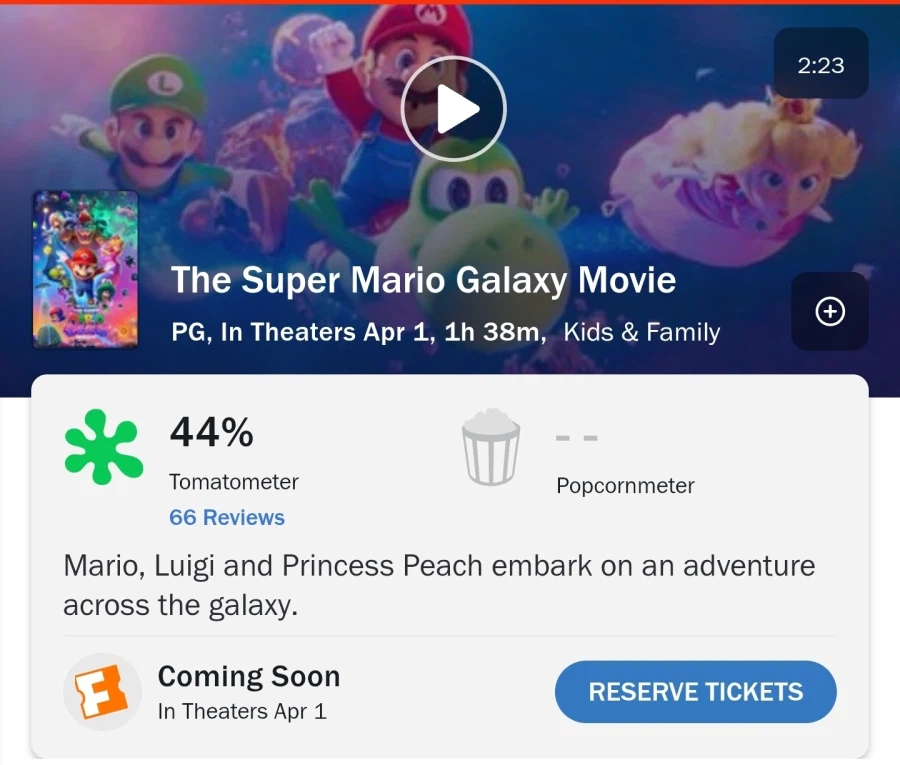The width and height of the screenshot is (900, 765).
Task: Click the 2:23 trailer duration badge
Action: point(820,65)
